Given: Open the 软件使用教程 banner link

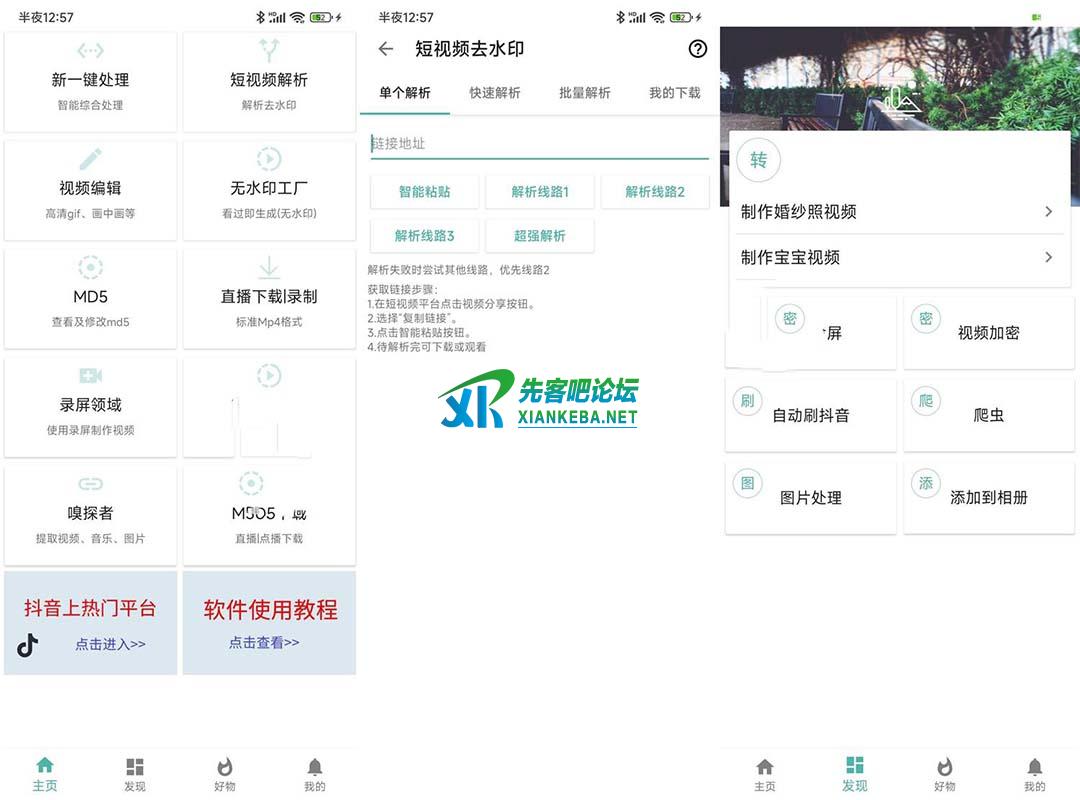Looking at the screenshot, I should tap(270, 622).
